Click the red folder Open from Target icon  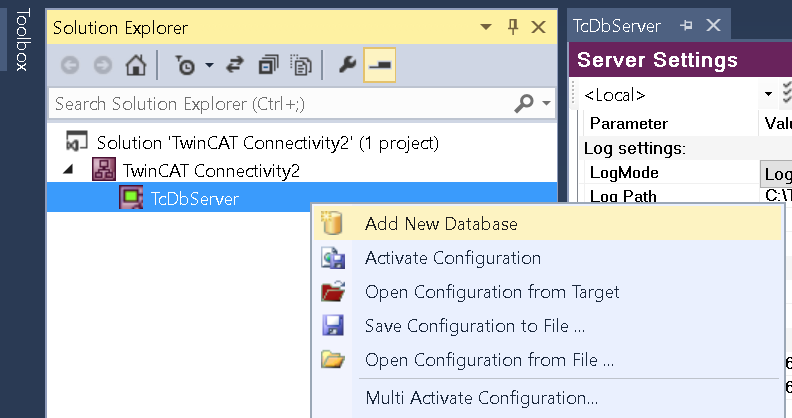click(333, 291)
